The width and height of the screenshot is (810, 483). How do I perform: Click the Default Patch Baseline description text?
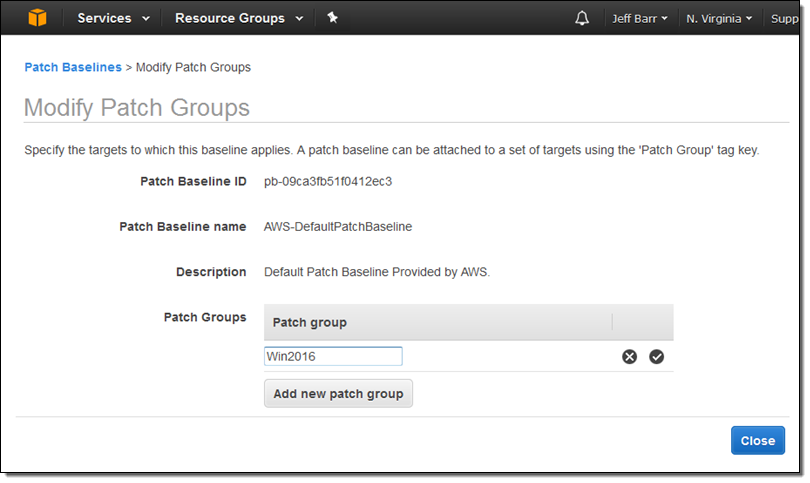376,272
